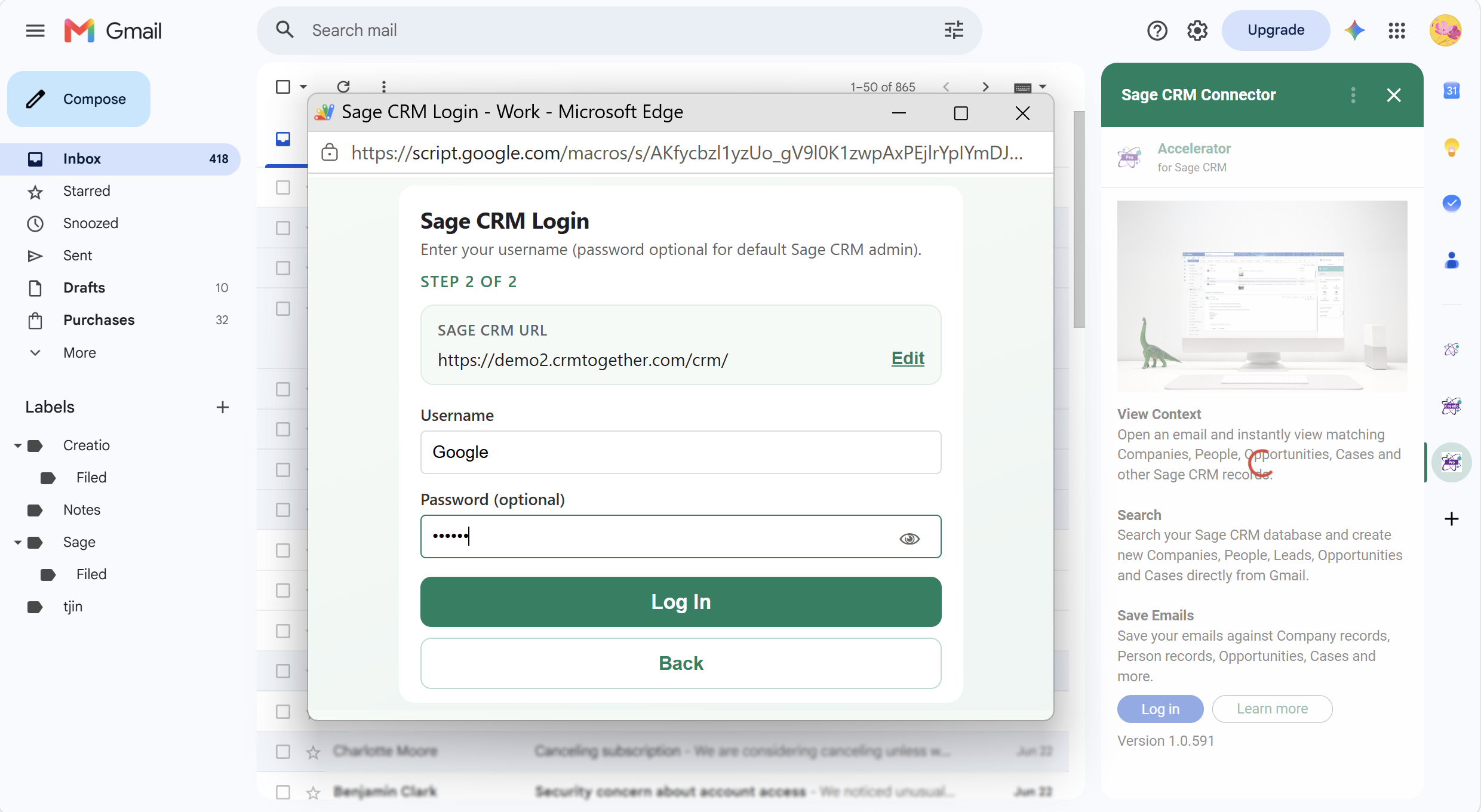Open Google Calendar in side panel
1481x812 pixels.
tap(1452, 91)
